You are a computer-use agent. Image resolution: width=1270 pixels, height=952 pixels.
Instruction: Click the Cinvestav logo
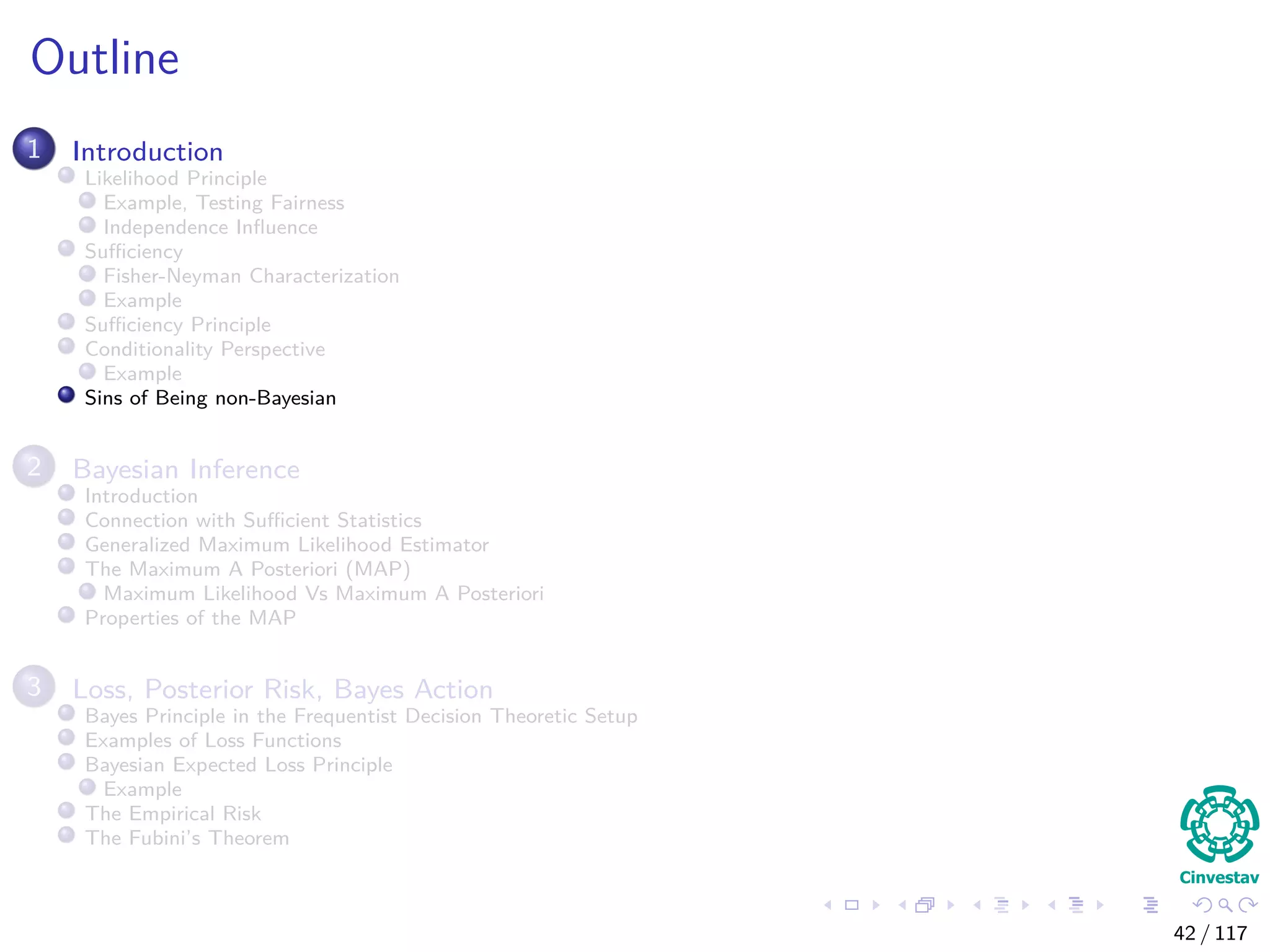point(1219,835)
